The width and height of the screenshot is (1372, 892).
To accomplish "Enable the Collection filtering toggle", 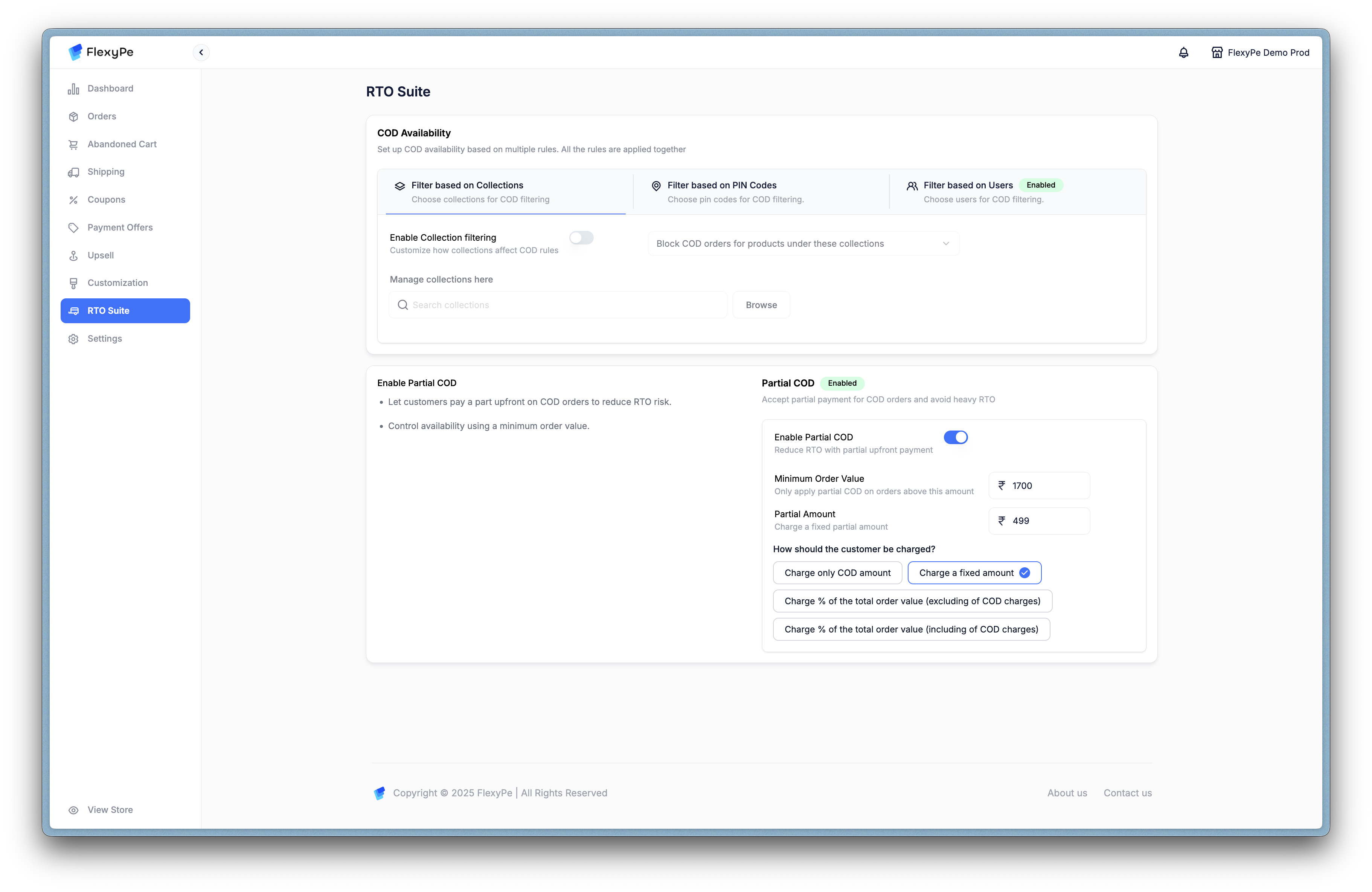I will coord(581,238).
